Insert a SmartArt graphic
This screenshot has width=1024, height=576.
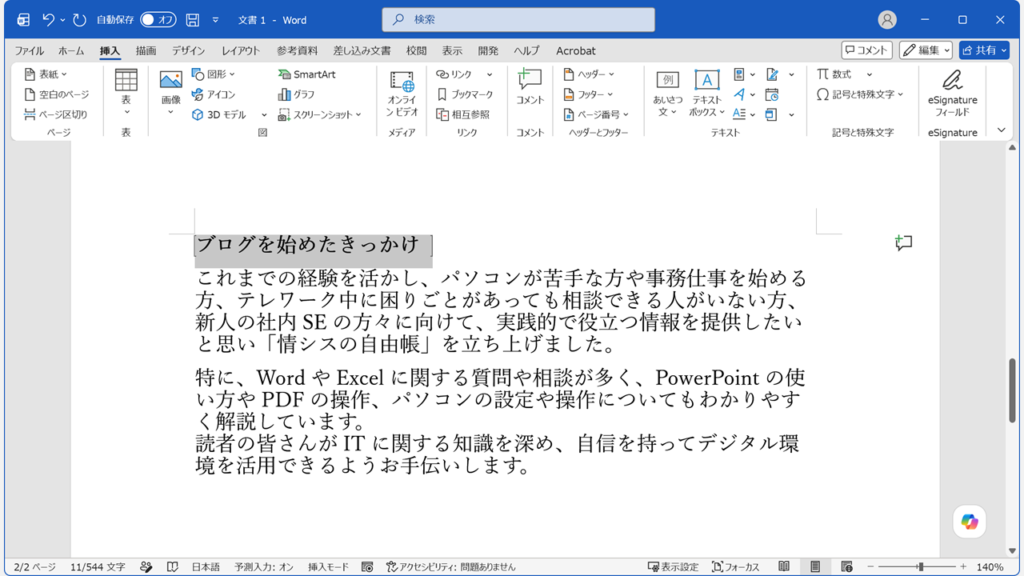click(x=307, y=74)
